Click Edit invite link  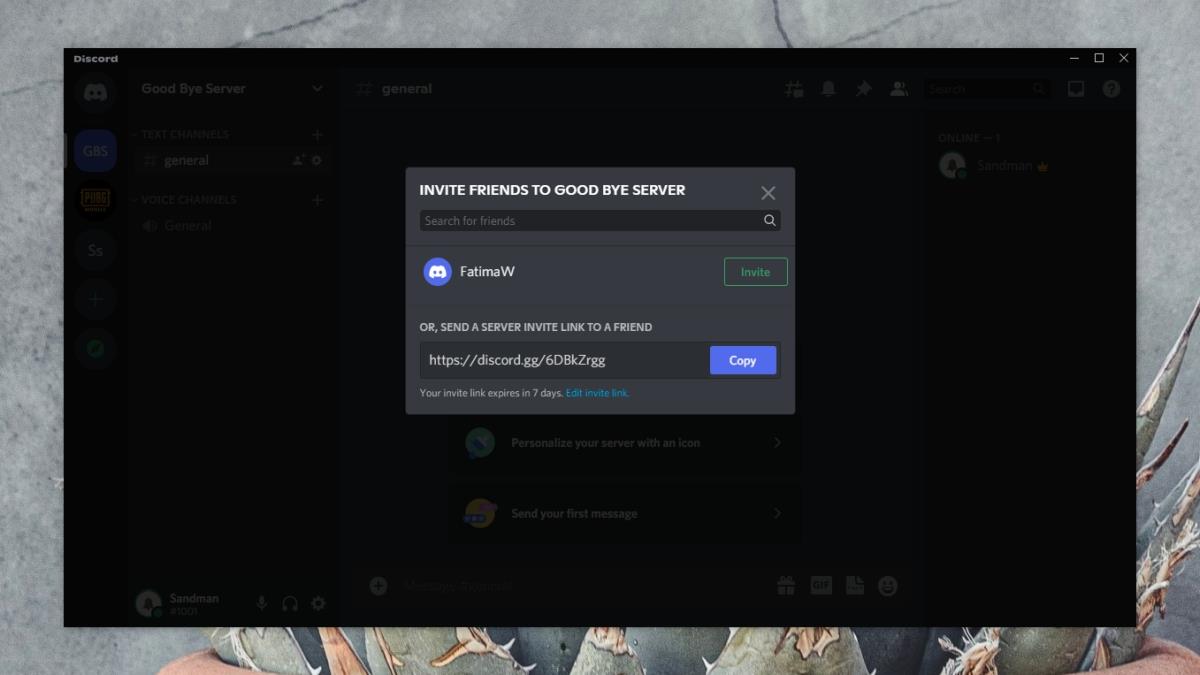point(595,393)
